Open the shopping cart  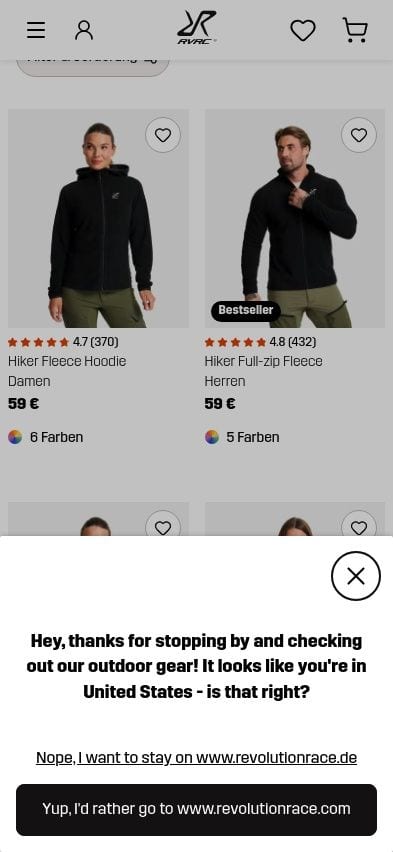click(x=355, y=30)
